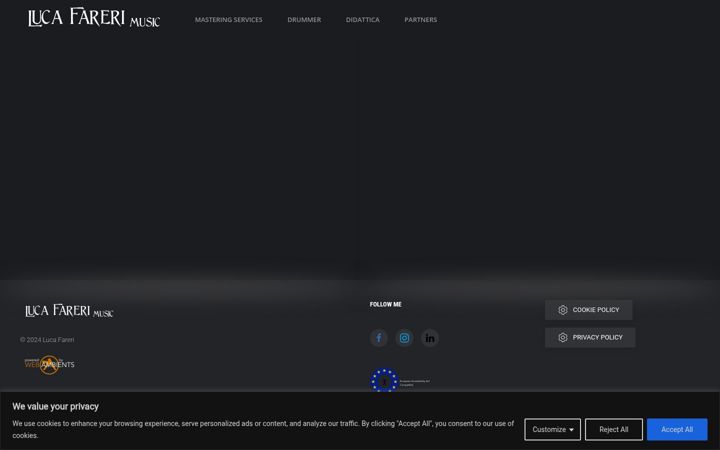Click the "© 2024 Luca Fareri" text
Image resolution: width=720 pixels, height=450 pixels.
[x=47, y=340]
